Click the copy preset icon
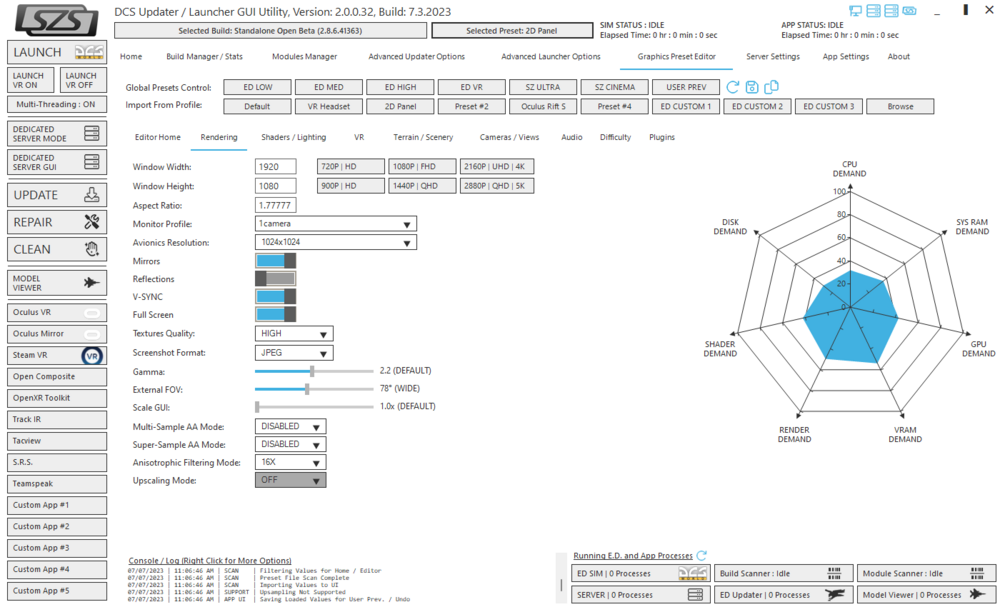The height and width of the screenshot is (607, 1000). [771, 87]
